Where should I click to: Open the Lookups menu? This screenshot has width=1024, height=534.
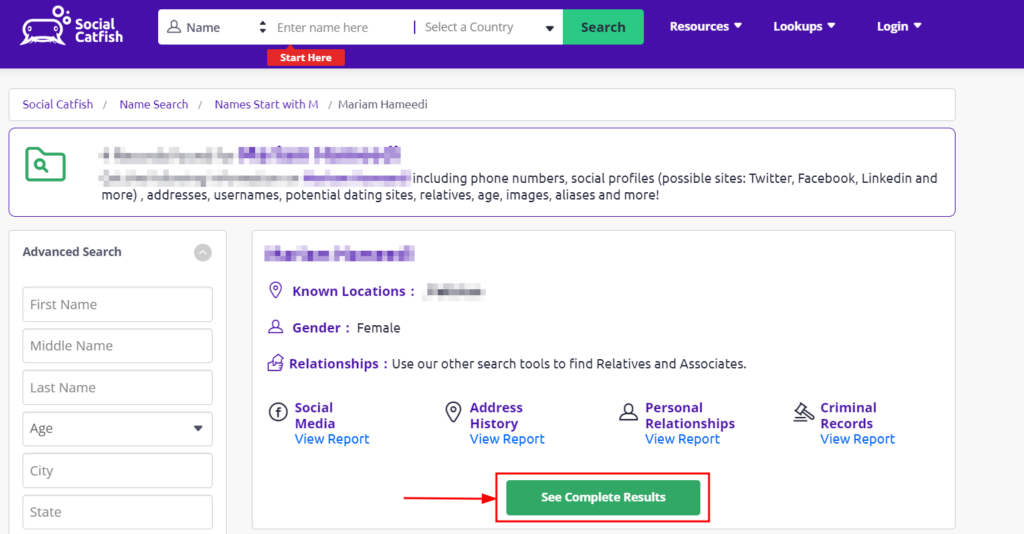(x=804, y=26)
